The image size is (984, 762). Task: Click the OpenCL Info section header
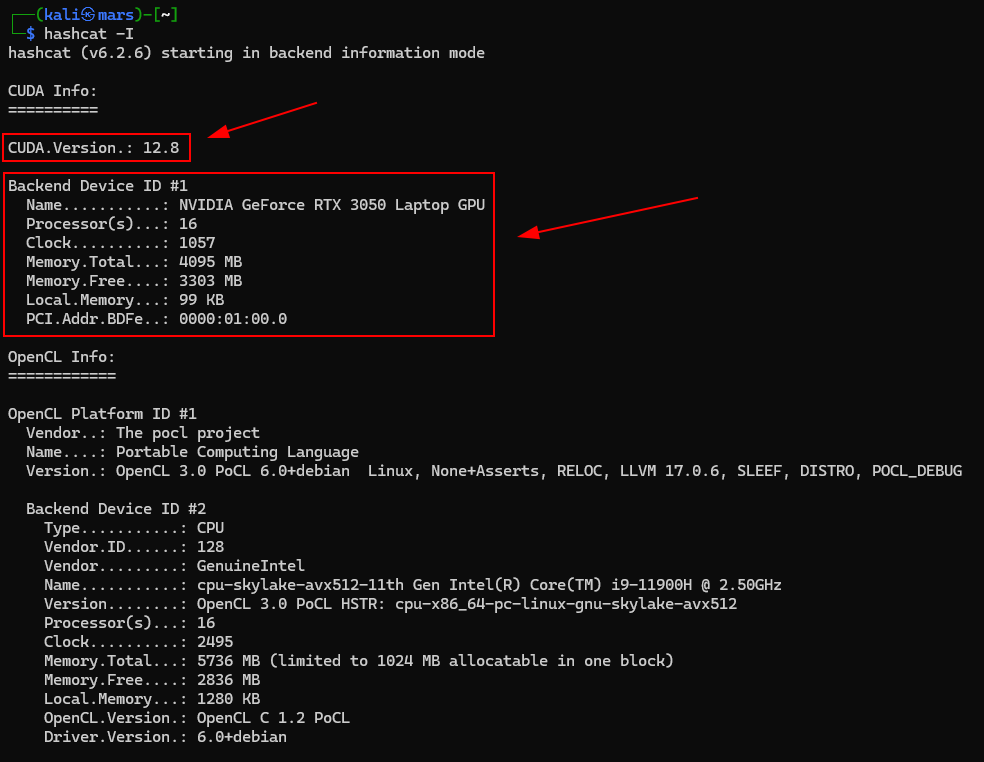tap(60, 356)
